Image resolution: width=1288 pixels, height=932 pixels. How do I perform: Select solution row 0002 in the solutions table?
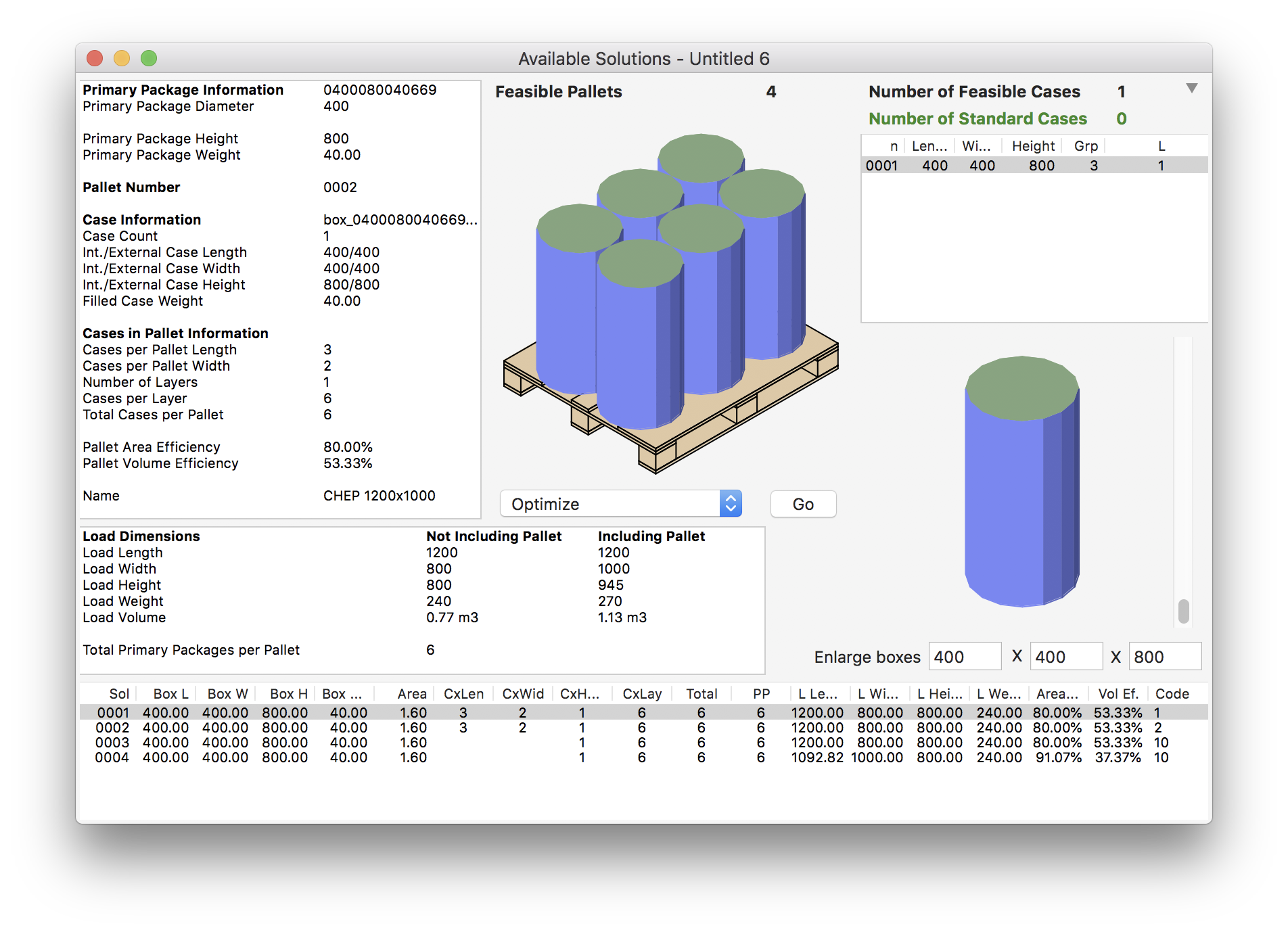[x=643, y=728]
